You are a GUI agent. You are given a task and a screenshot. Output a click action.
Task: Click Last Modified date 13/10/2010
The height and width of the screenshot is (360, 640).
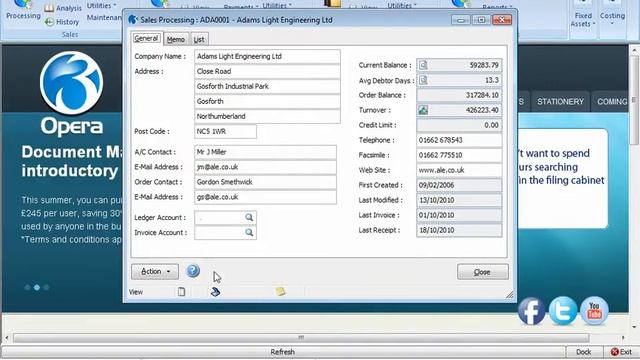[459, 200]
